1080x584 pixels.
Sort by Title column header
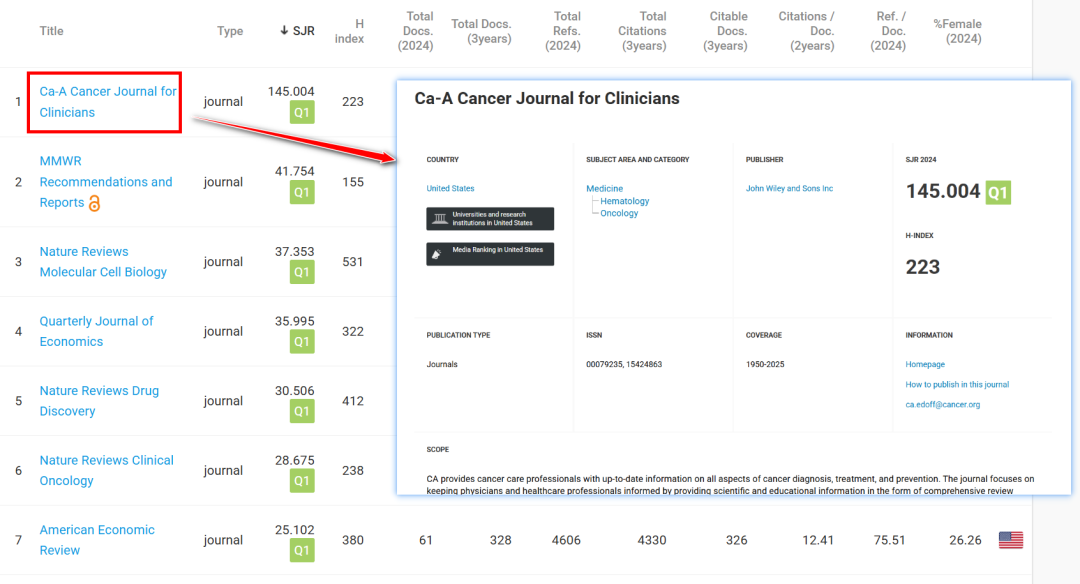pyautogui.click(x=51, y=31)
